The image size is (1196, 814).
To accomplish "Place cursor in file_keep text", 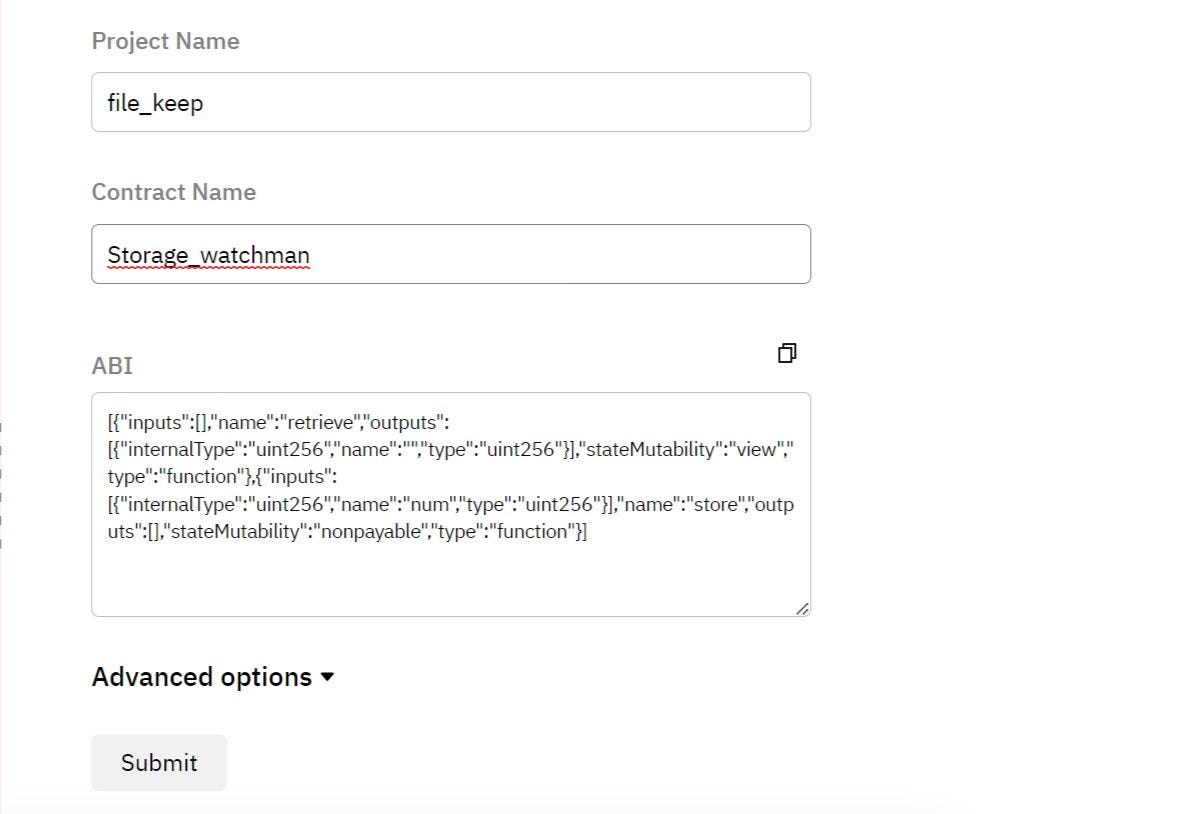I will (x=156, y=103).
